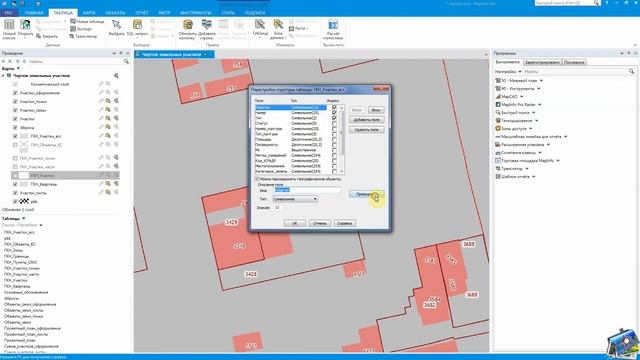Click the Справка button in dialog
Image resolution: width=640 pixels, height=360 pixels.
[x=345, y=223]
